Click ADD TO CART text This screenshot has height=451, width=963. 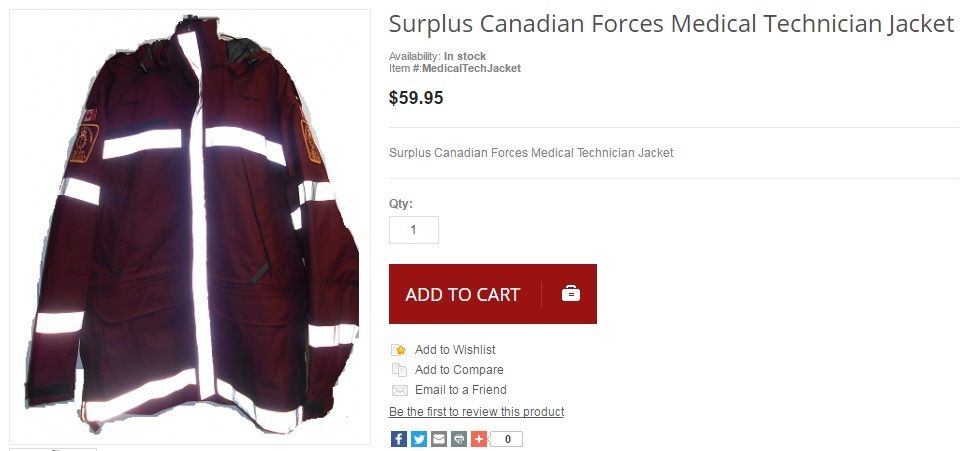point(462,294)
